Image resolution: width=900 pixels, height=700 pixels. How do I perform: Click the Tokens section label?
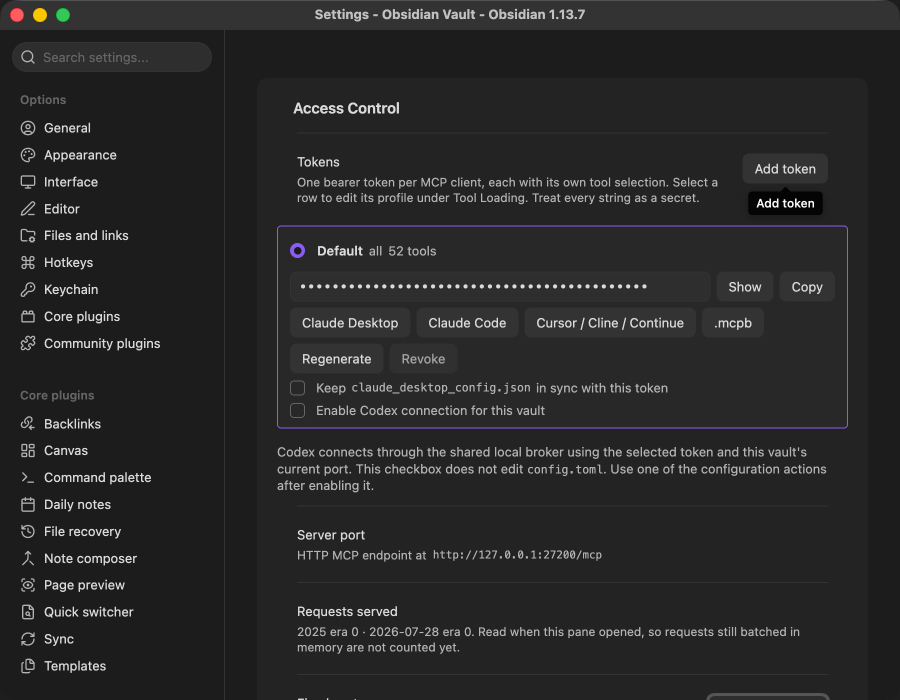point(318,162)
